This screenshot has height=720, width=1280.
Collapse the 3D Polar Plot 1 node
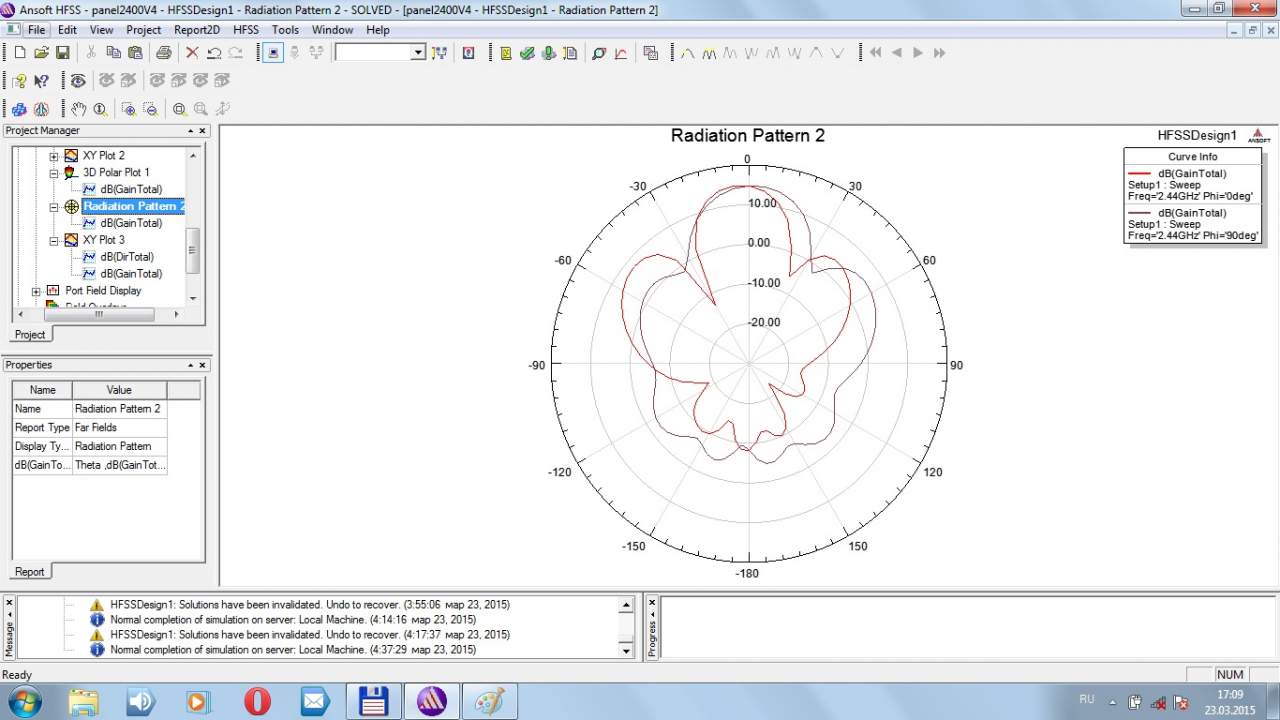(54, 173)
